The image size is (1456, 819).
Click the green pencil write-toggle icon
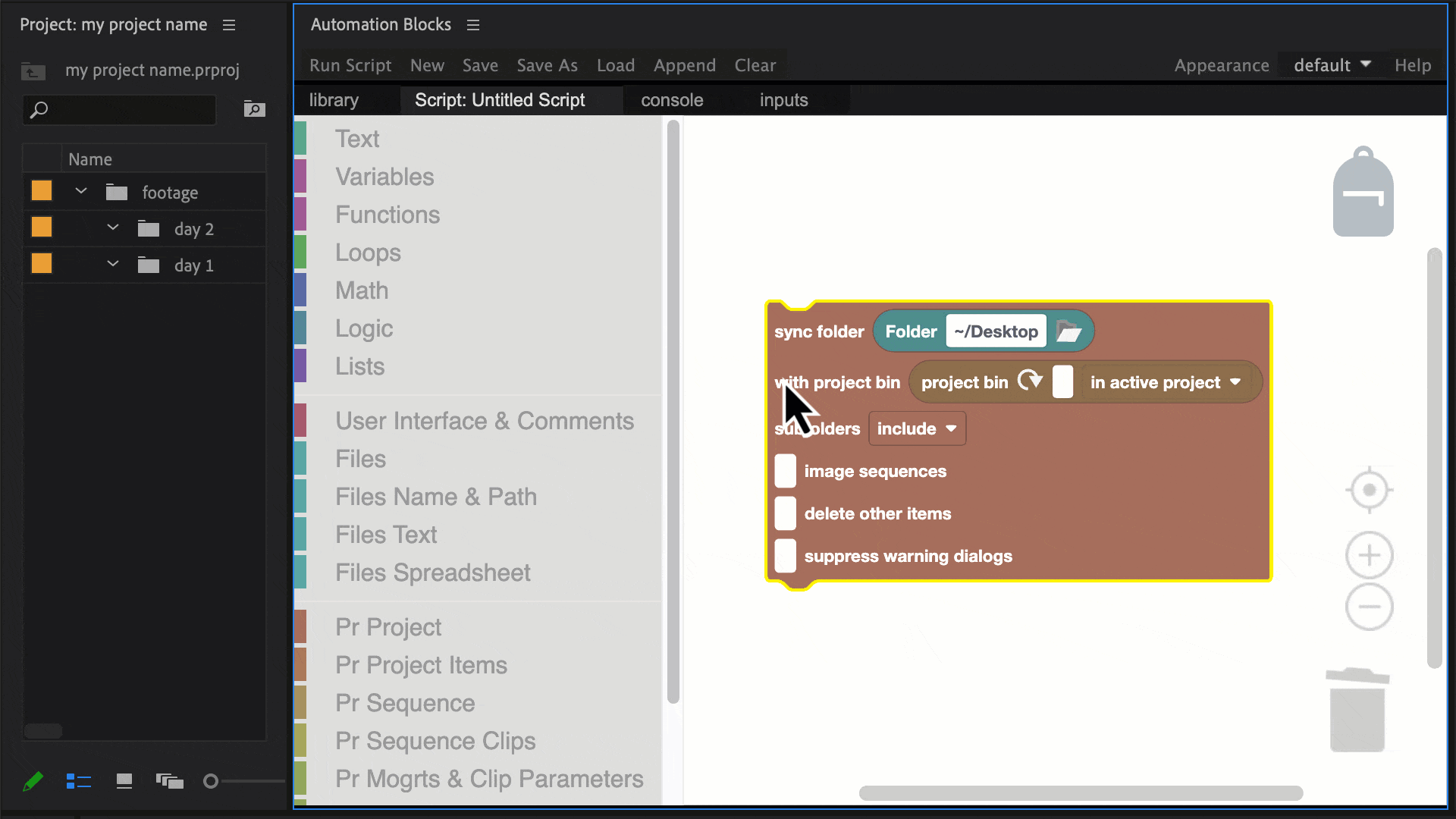click(33, 781)
